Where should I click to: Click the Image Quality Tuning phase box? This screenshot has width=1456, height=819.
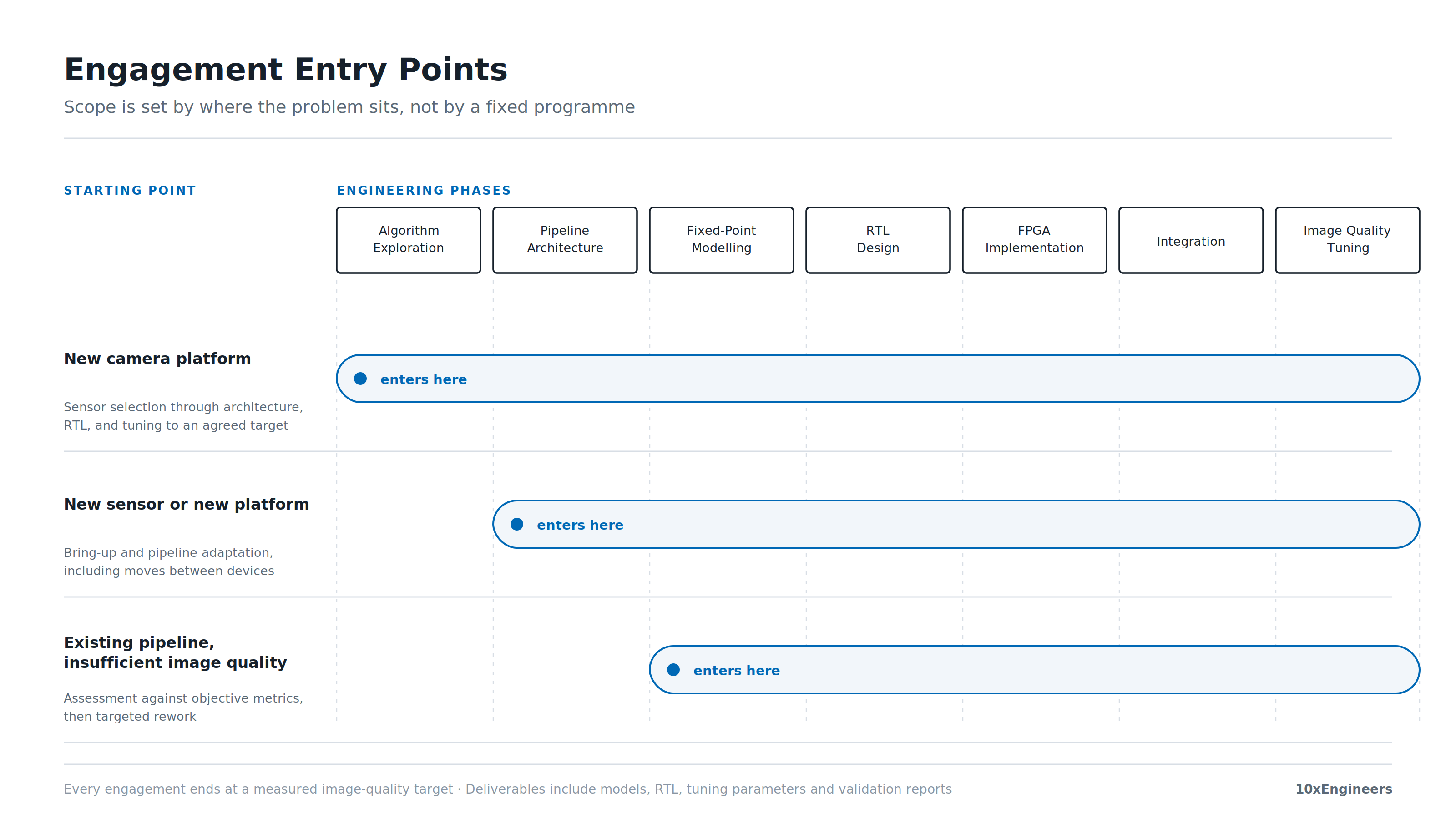tap(1347, 240)
